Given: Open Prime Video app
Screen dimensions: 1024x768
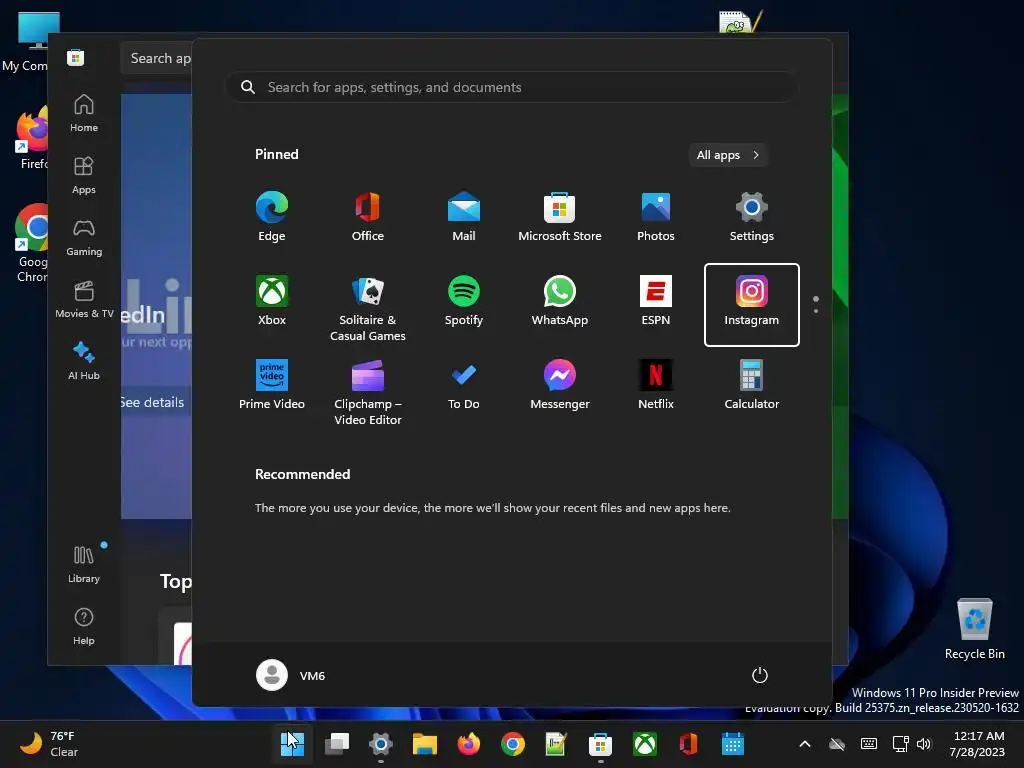Looking at the screenshot, I should tap(272, 385).
